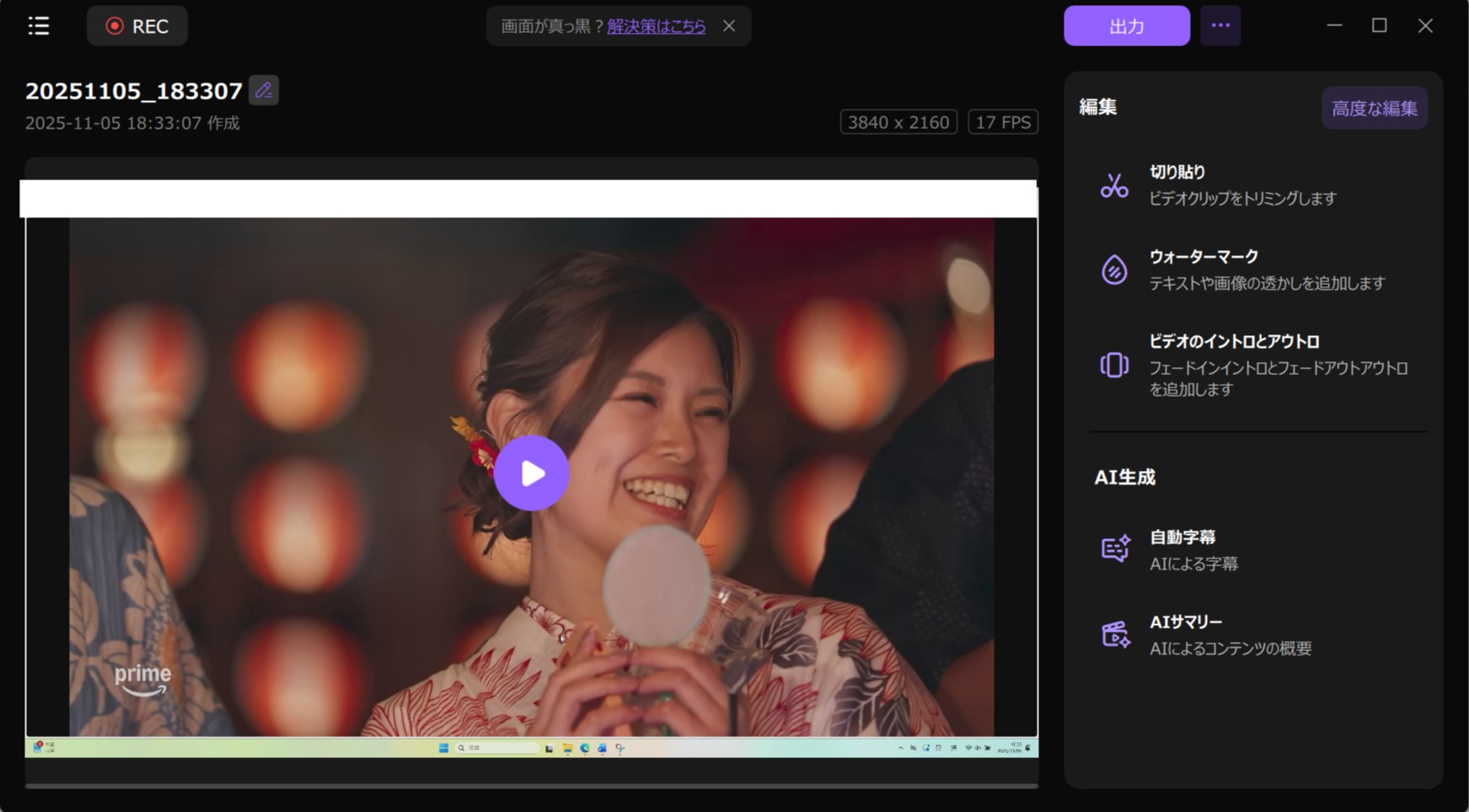Open the ellipsis more-options menu
The image size is (1469, 812).
pyautogui.click(x=1220, y=26)
